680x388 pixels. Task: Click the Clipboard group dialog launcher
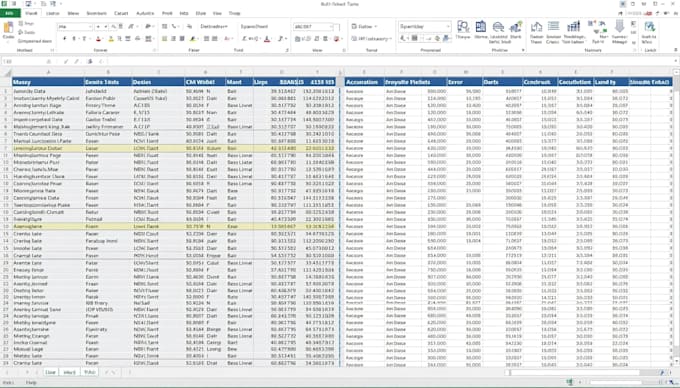point(52,50)
